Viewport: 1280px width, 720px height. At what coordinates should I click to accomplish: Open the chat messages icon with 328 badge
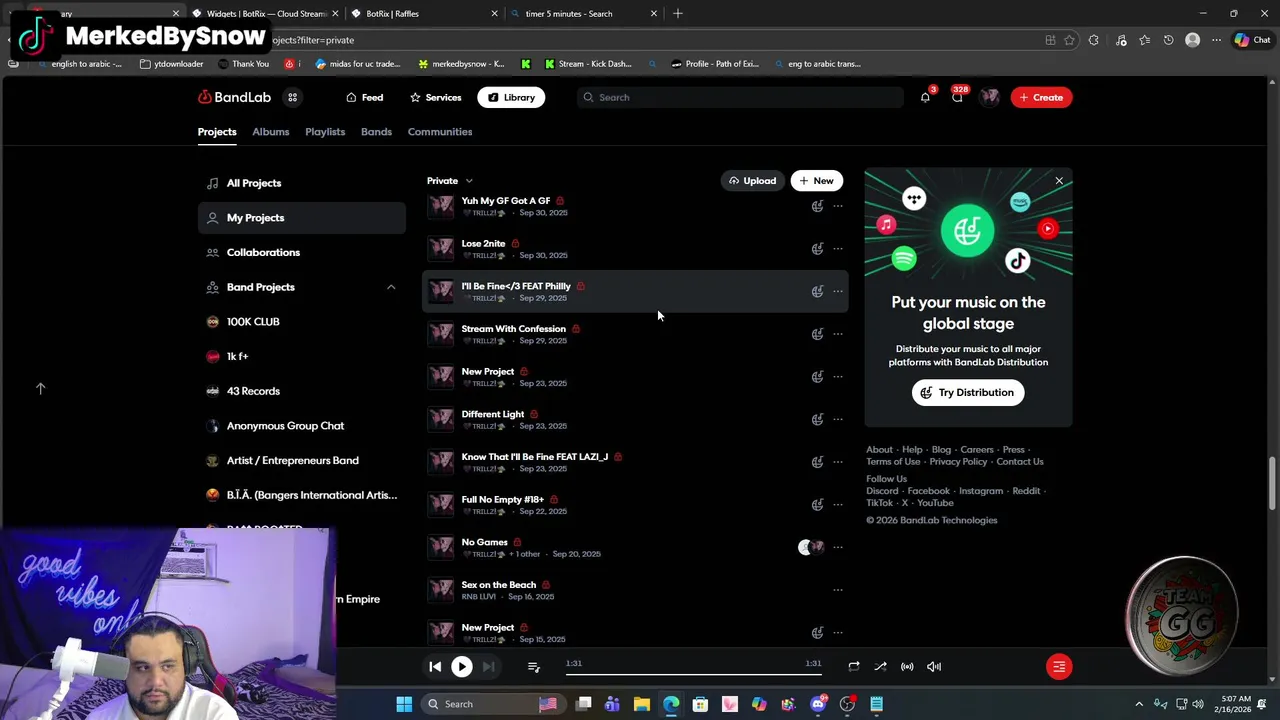(x=957, y=97)
